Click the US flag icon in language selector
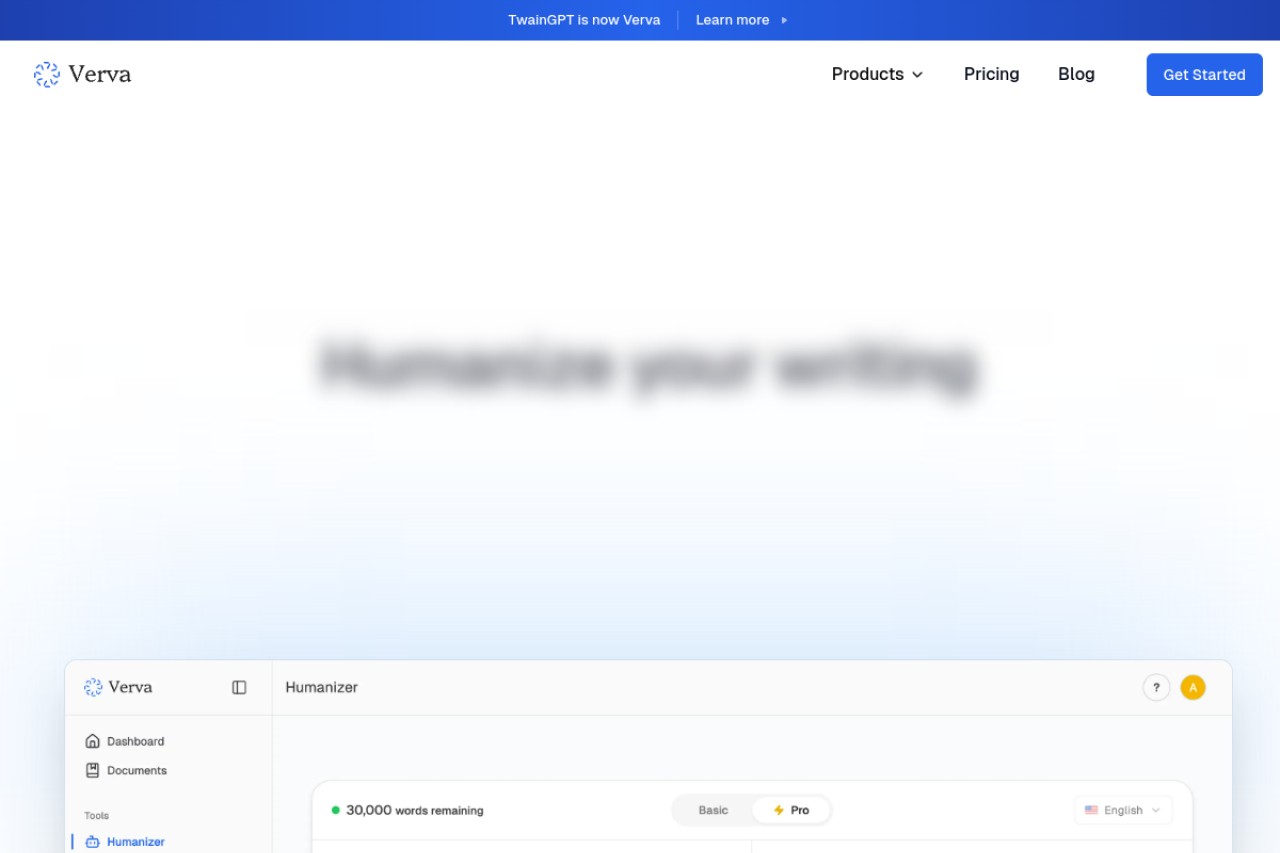The image size is (1280, 853). [x=1091, y=810]
